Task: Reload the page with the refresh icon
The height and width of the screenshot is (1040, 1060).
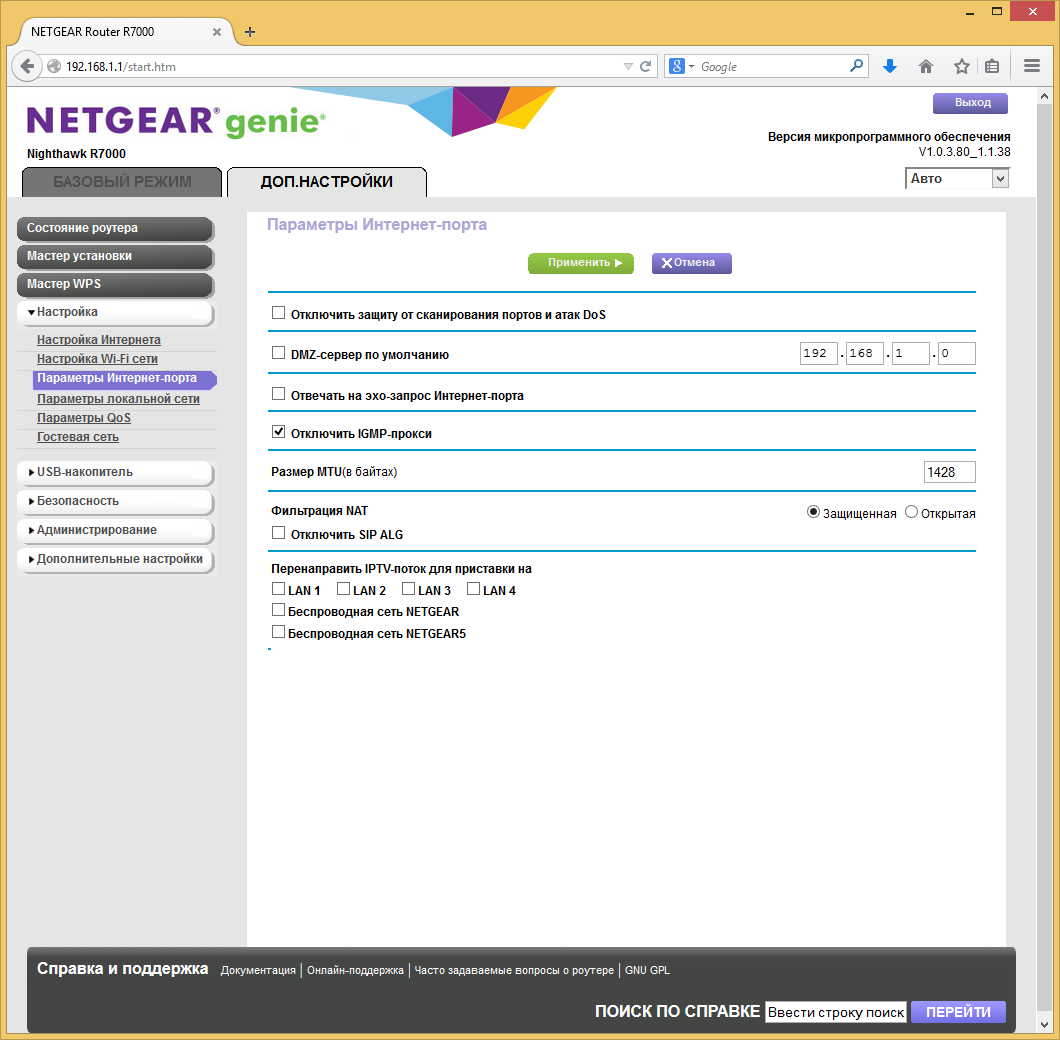Action: pyautogui.click(x=646, y=66)
